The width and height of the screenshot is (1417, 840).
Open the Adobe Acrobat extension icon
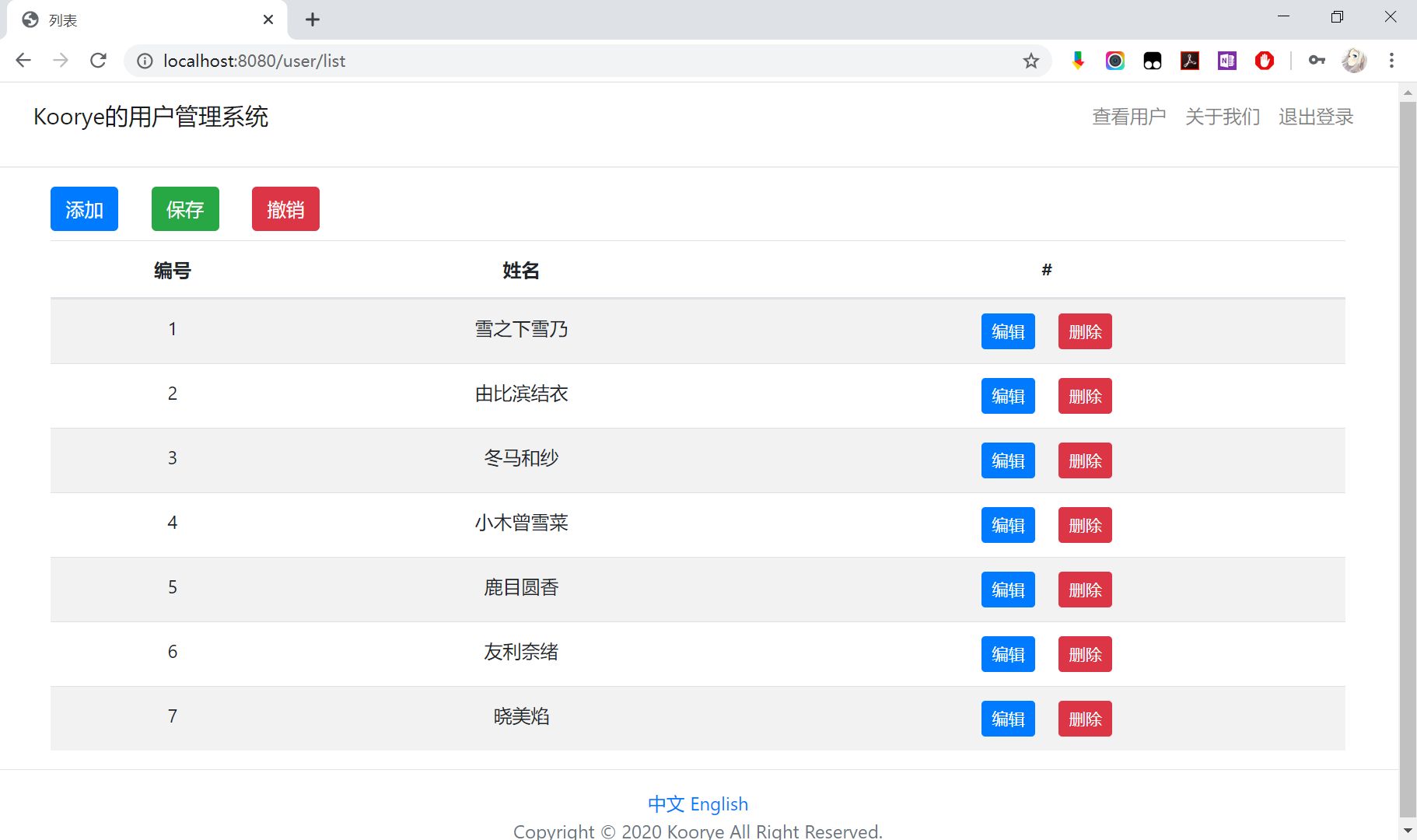click(1190, 60)
